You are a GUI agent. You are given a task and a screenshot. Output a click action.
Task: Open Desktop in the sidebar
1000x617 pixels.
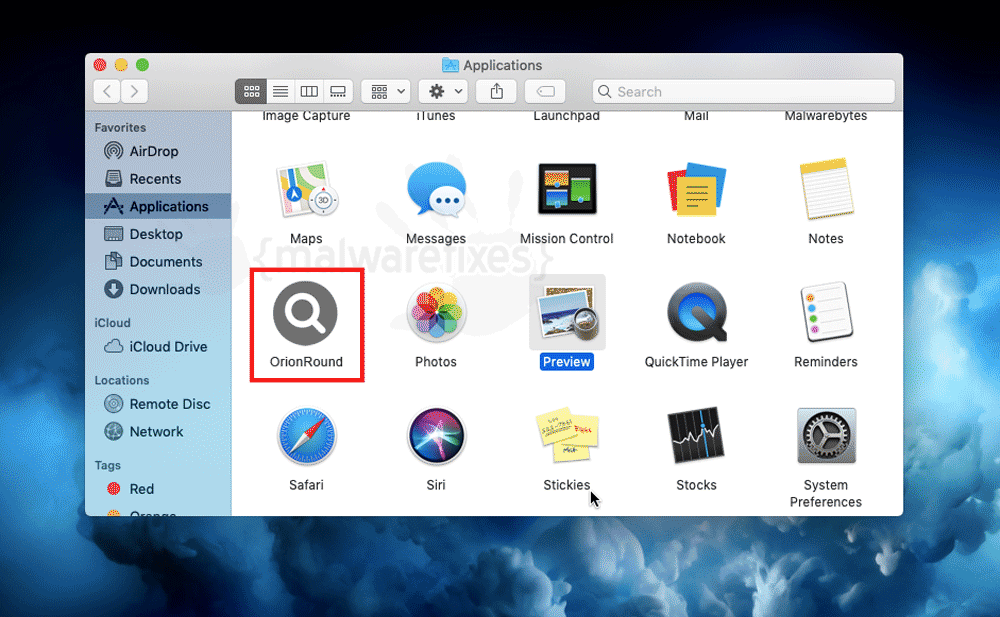[x=158, y=234]
